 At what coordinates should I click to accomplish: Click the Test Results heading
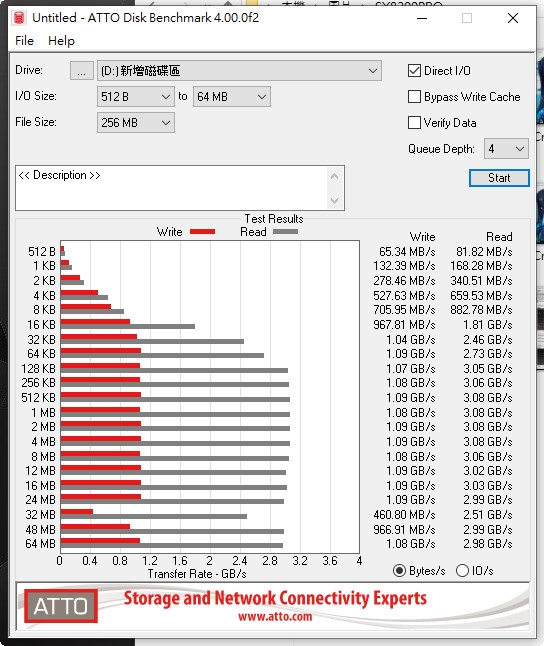[274, 219]
